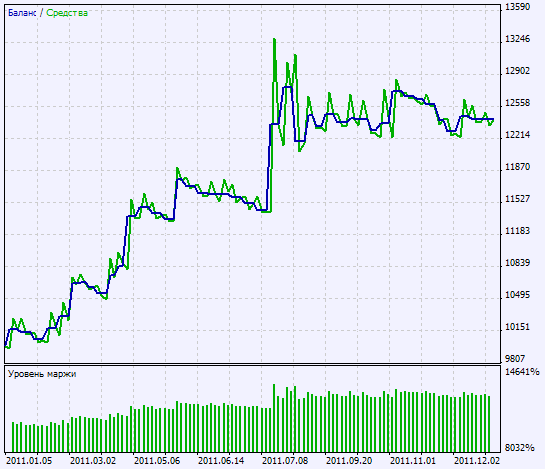Click the 14641% margin level label
This screenshot has height=469, width=545.
522,372
